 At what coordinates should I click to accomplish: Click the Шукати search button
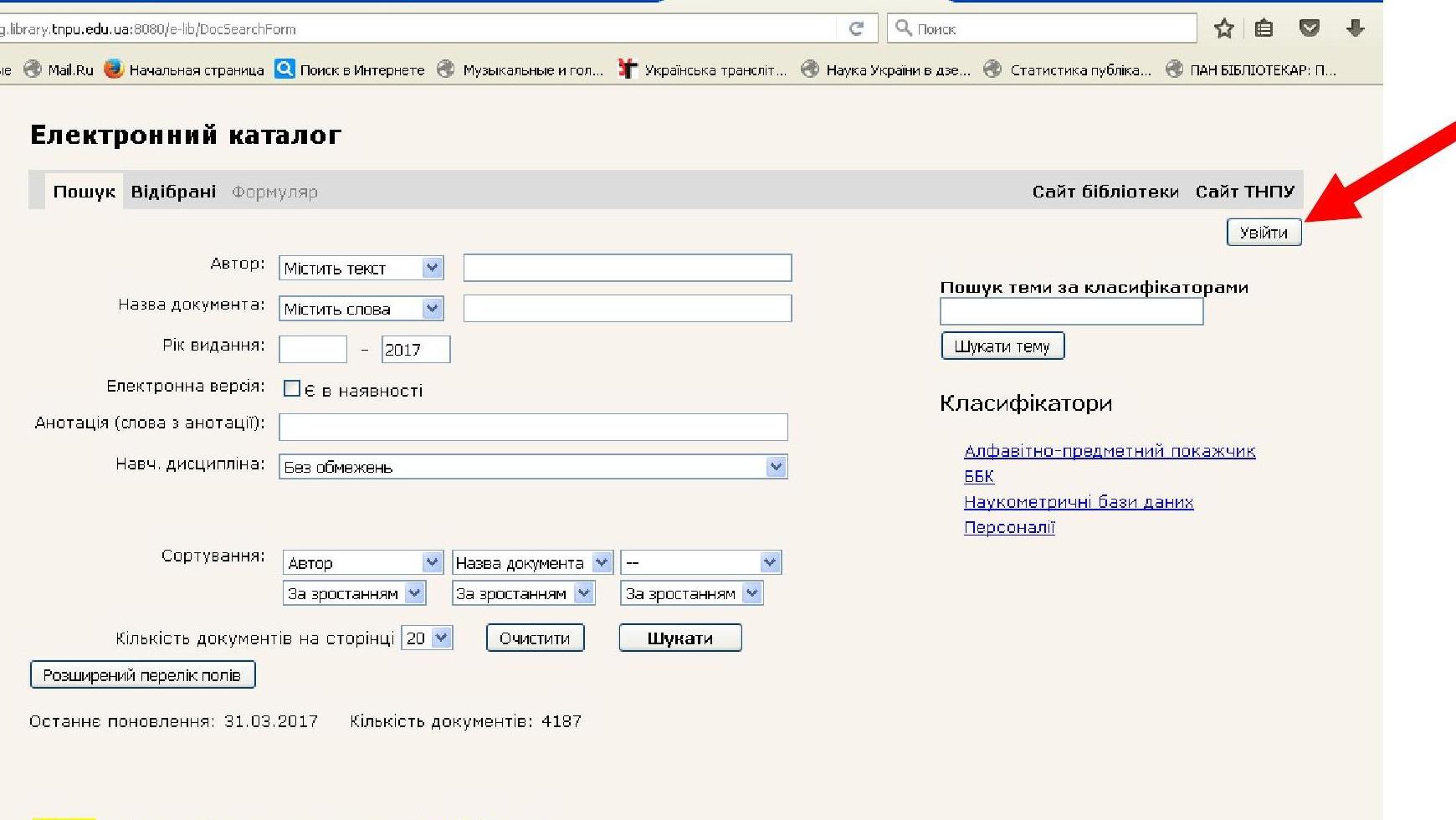point(680,638)
